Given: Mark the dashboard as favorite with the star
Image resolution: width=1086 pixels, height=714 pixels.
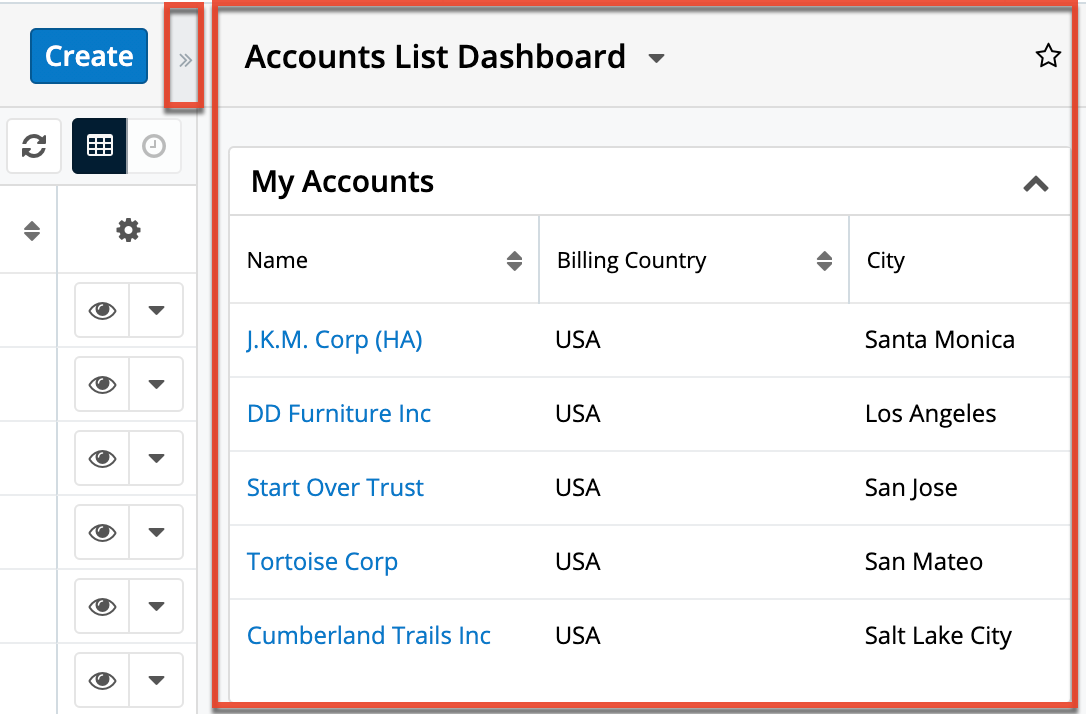Looking at the screenshot, I should tap(1047, 56).
